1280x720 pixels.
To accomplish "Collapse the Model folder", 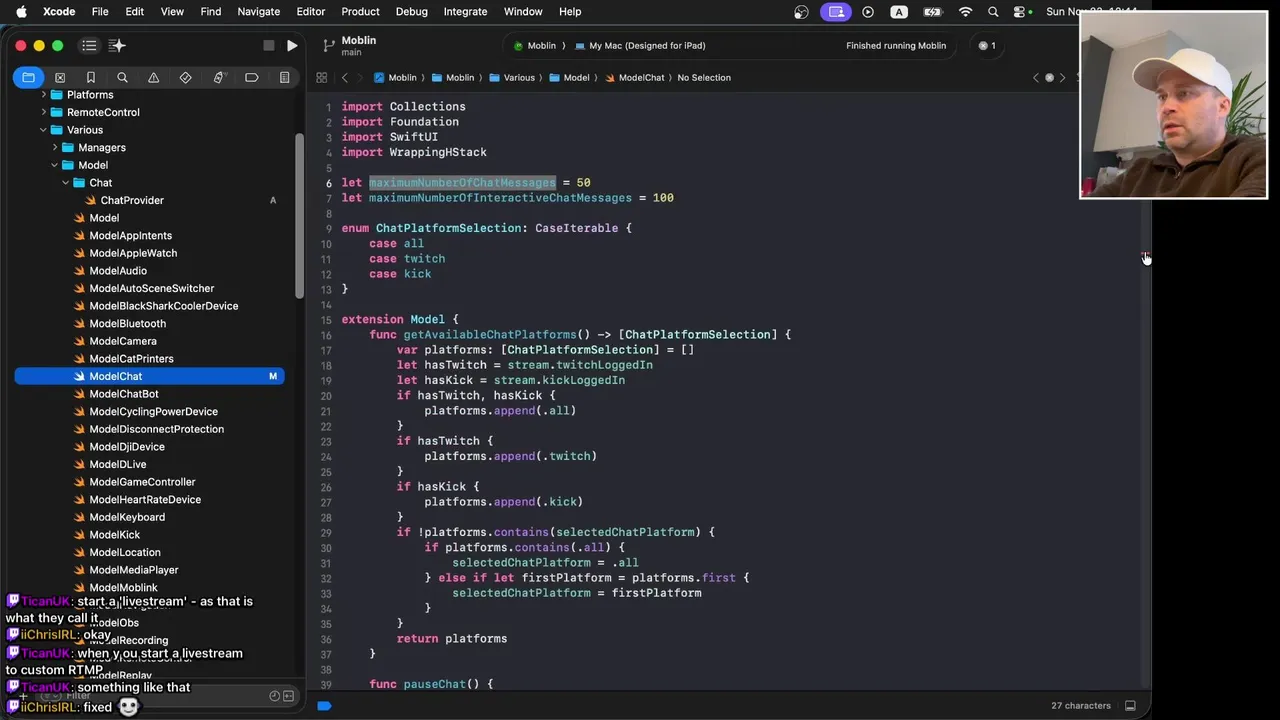I will click(x=55, y=165).
